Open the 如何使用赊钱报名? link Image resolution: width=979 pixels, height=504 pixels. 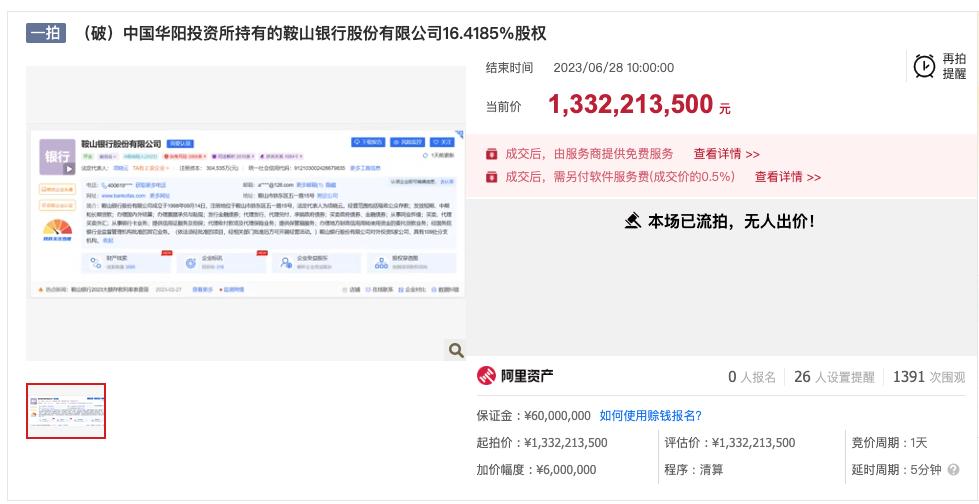651,416
